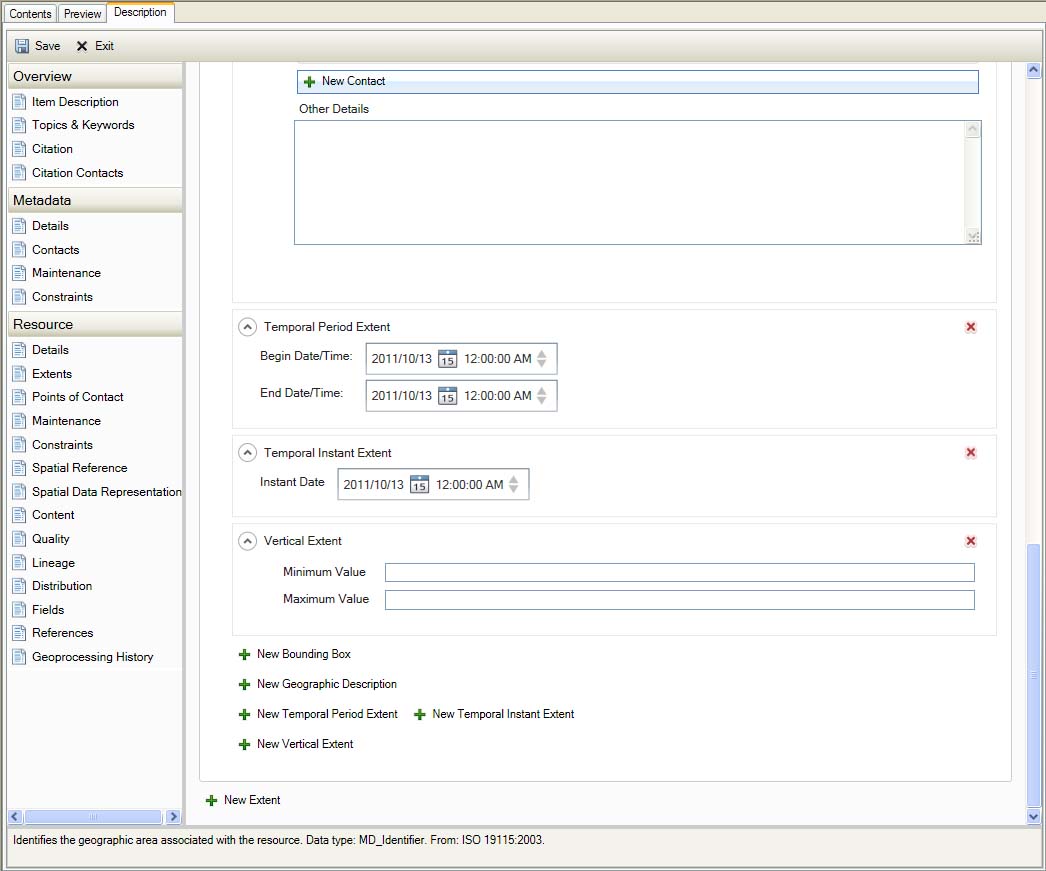Open calendar picker for Instant Date
Viewport: 1046px width, 871px height.
[419, 484]
